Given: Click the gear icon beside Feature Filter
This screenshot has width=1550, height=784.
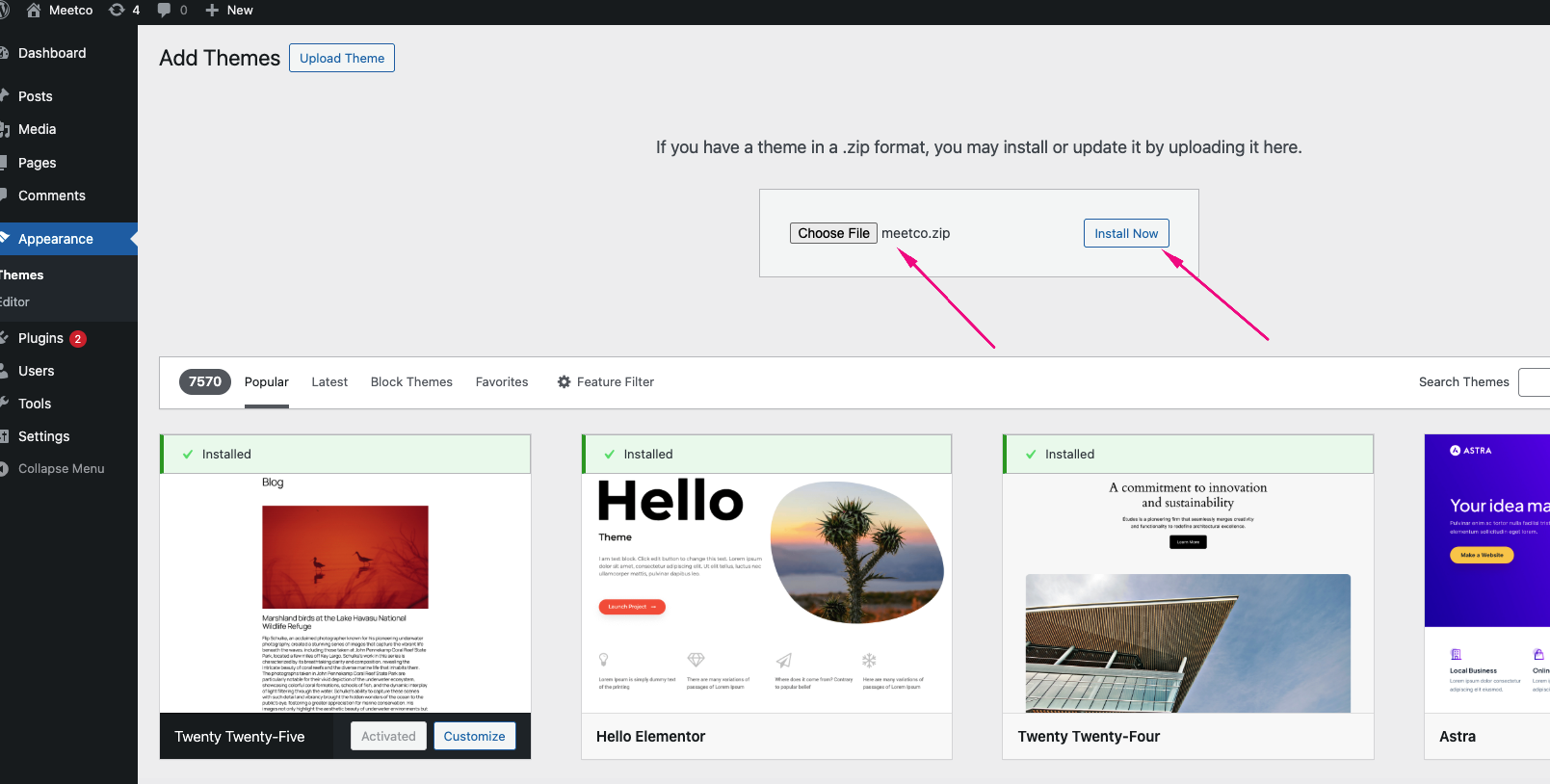Looking at the screenshot, I should click(x=565, y=382).
